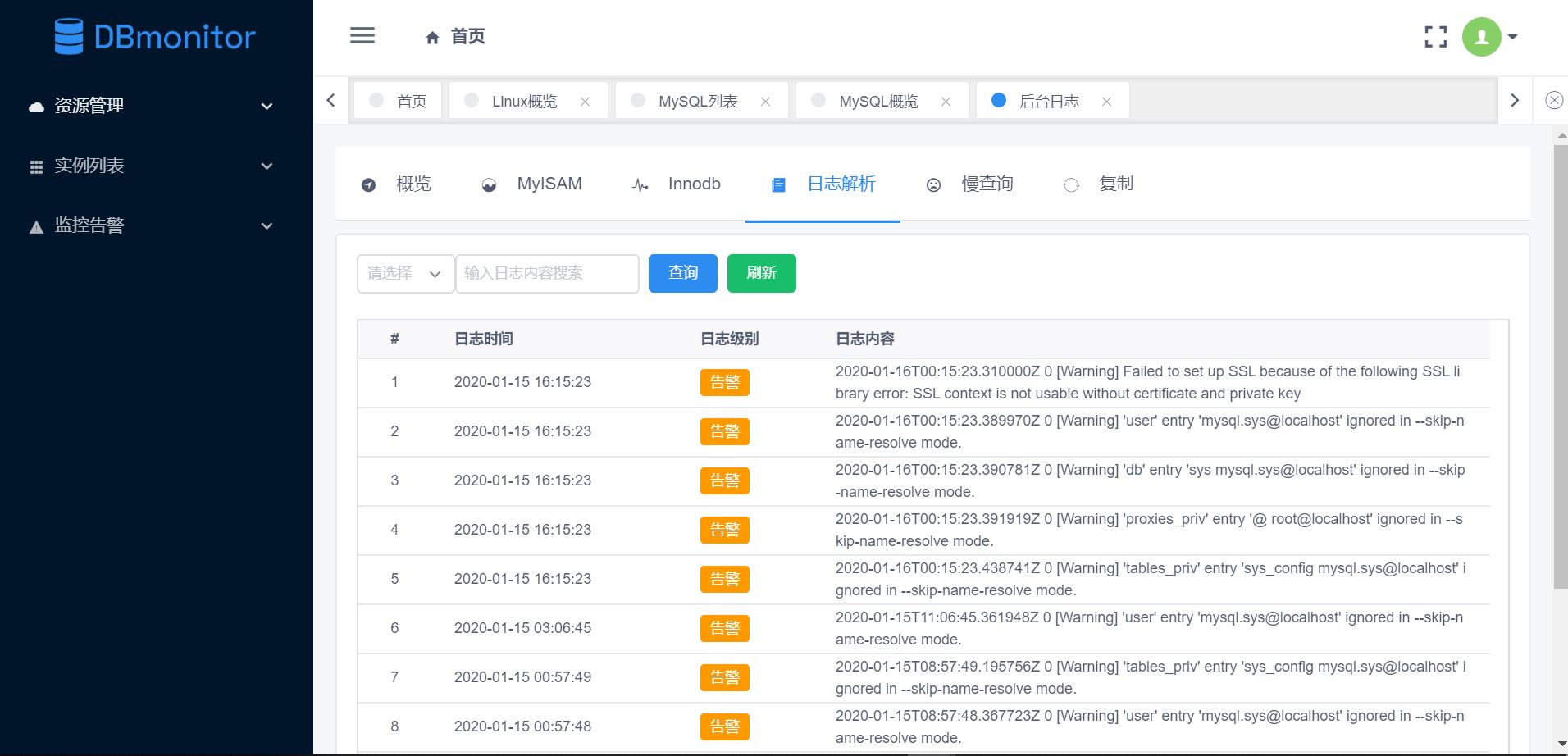Click warning triangle icon beside 监控告警
This screenshot has height=756, width=1568.
[x=36, y=227]
